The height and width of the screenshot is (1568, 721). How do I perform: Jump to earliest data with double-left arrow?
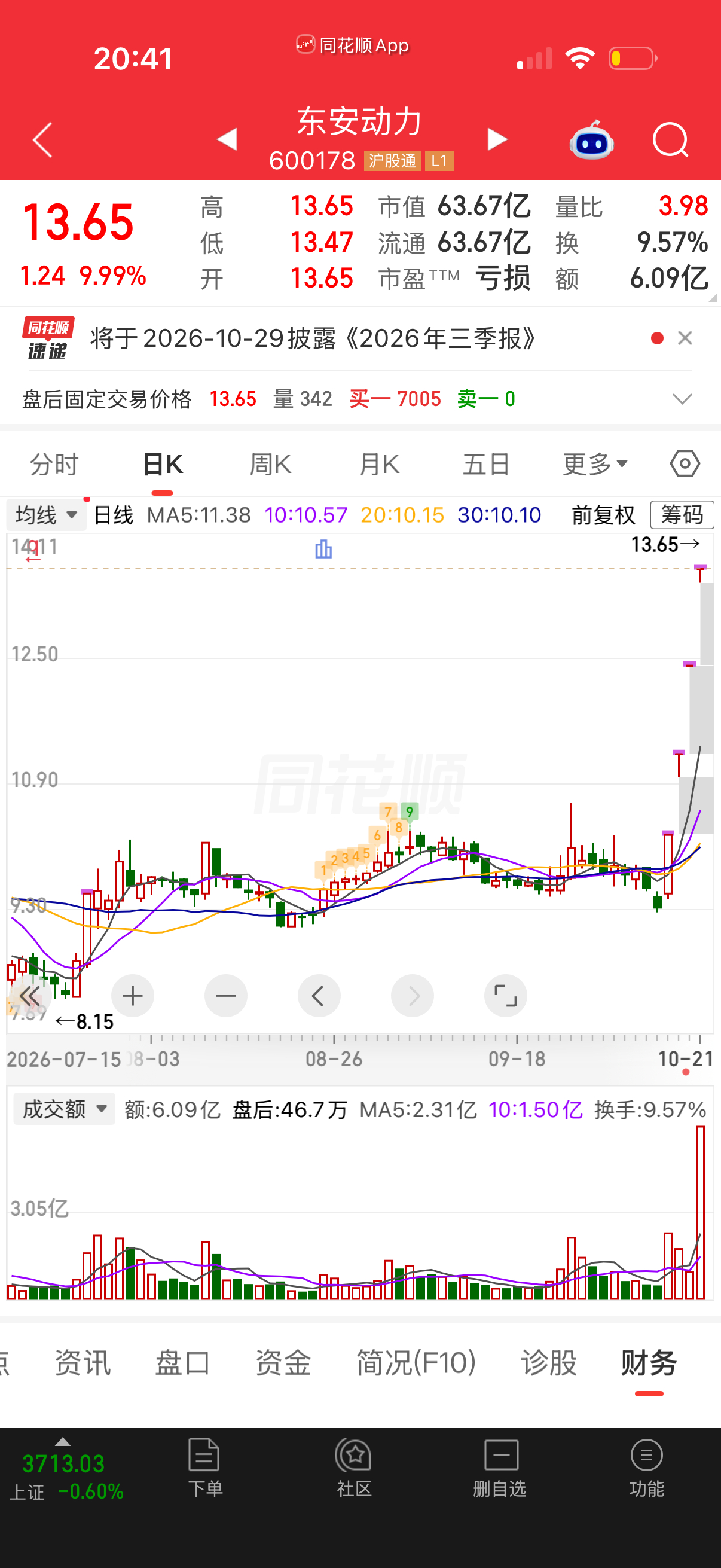pyautogui.click(x=29, y=996)
